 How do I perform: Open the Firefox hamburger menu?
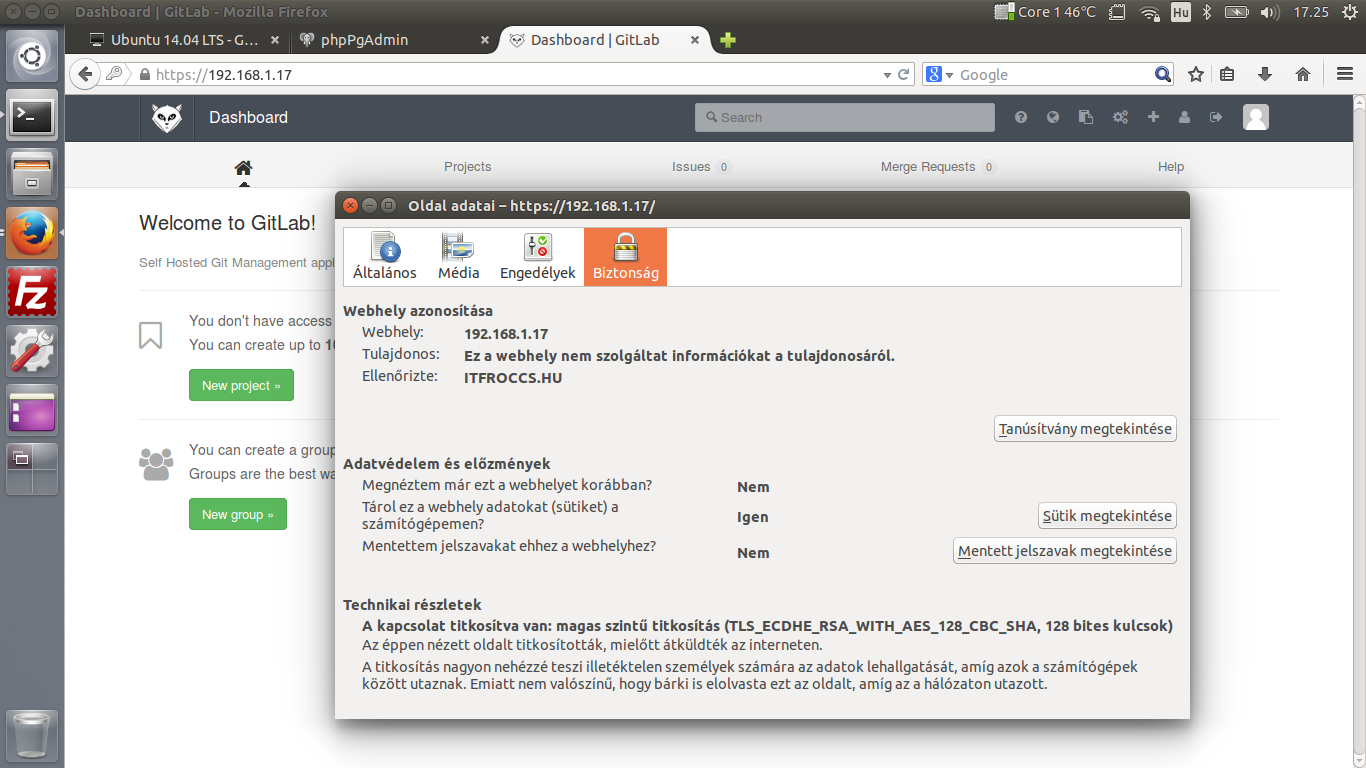tap(1345, 73)
